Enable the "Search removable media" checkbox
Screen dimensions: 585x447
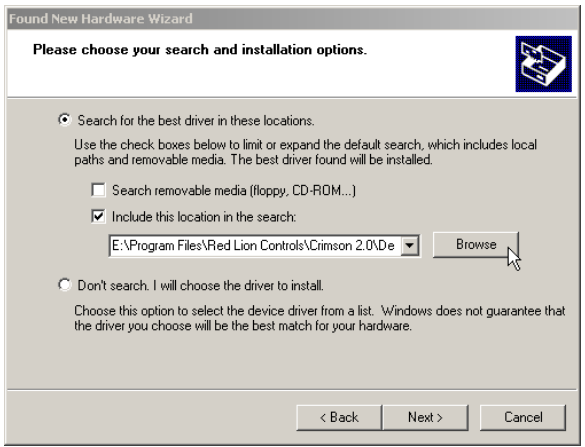click(98, 190)
